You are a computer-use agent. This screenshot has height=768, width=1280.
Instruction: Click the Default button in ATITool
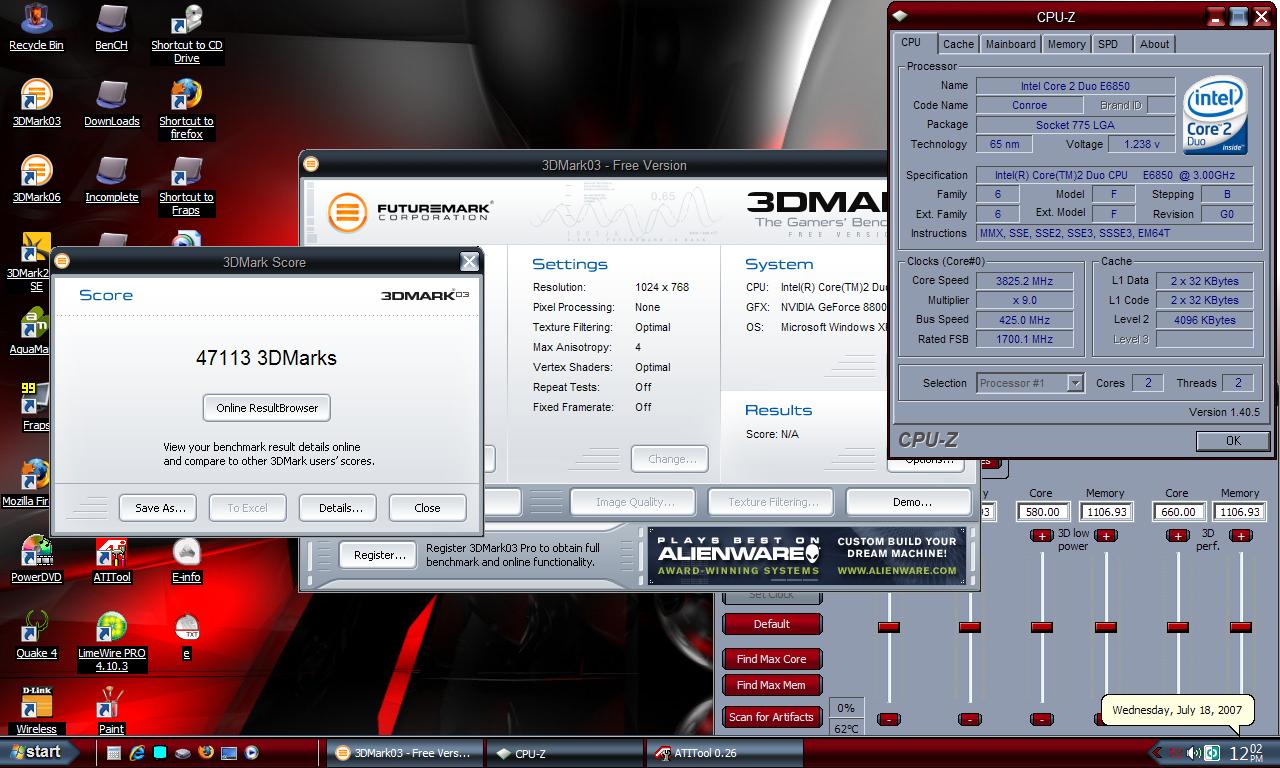(x=772, y=624)
